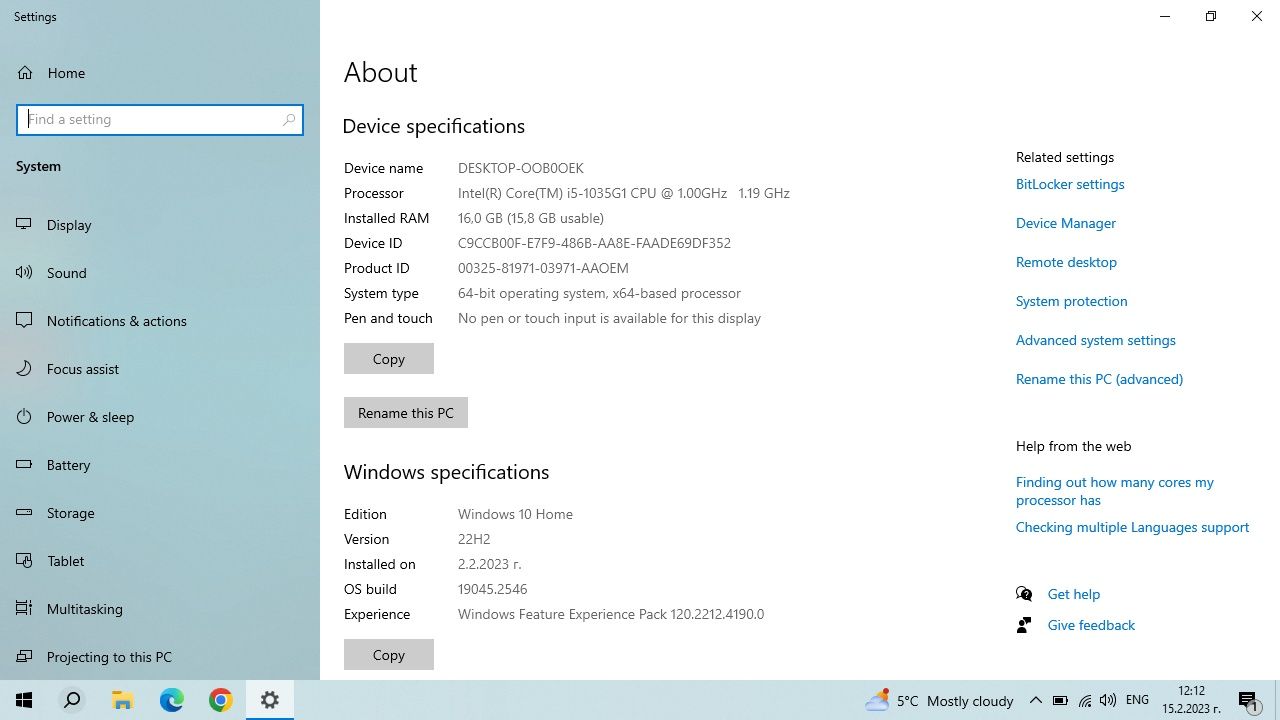Open Advanced system settings link
The width and height of the screenshot is (1280, 720).
point(1096,340)
